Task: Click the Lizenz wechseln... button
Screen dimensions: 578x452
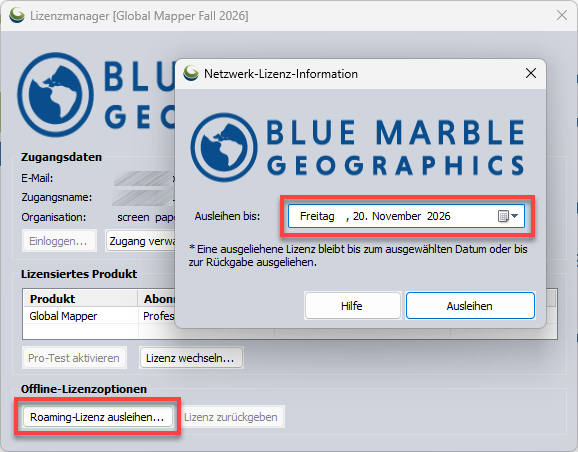Action: [x=191, y=358]
